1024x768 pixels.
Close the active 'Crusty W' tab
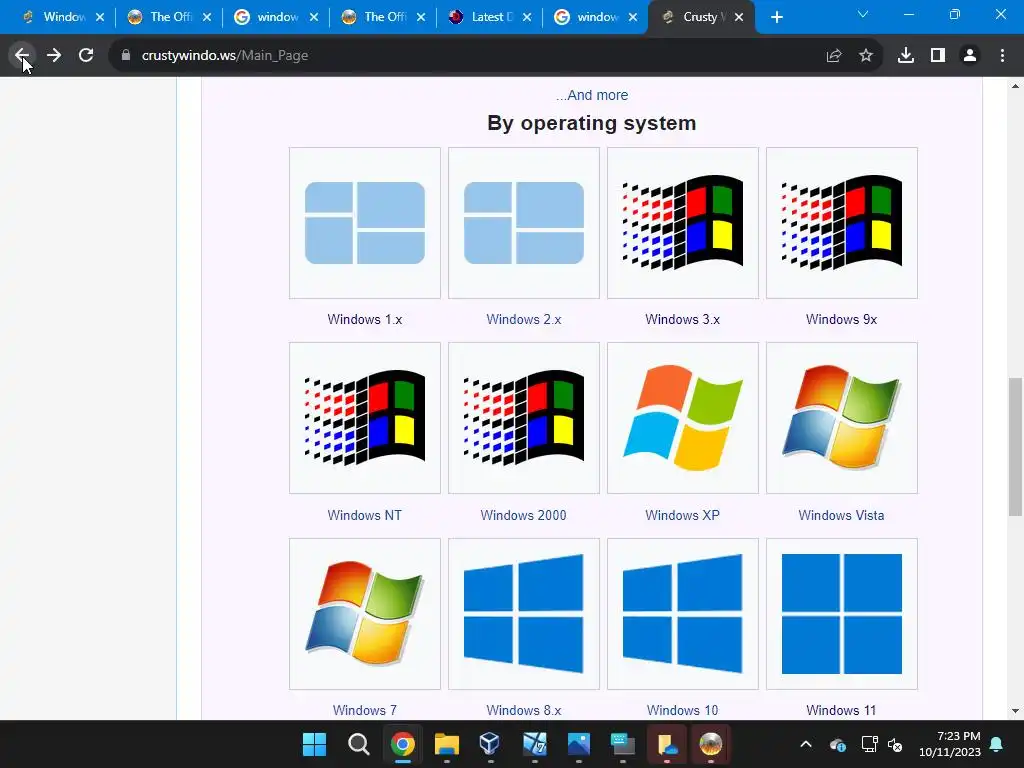[739, 17]
